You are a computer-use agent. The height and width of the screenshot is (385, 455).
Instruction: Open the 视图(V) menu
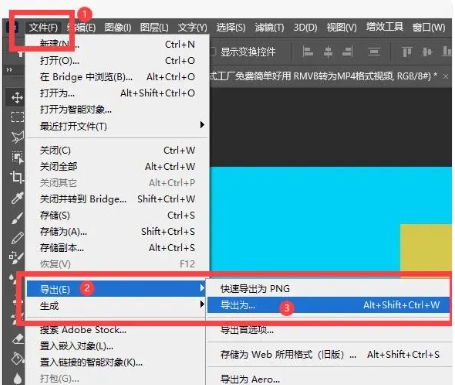click(341, 27)
